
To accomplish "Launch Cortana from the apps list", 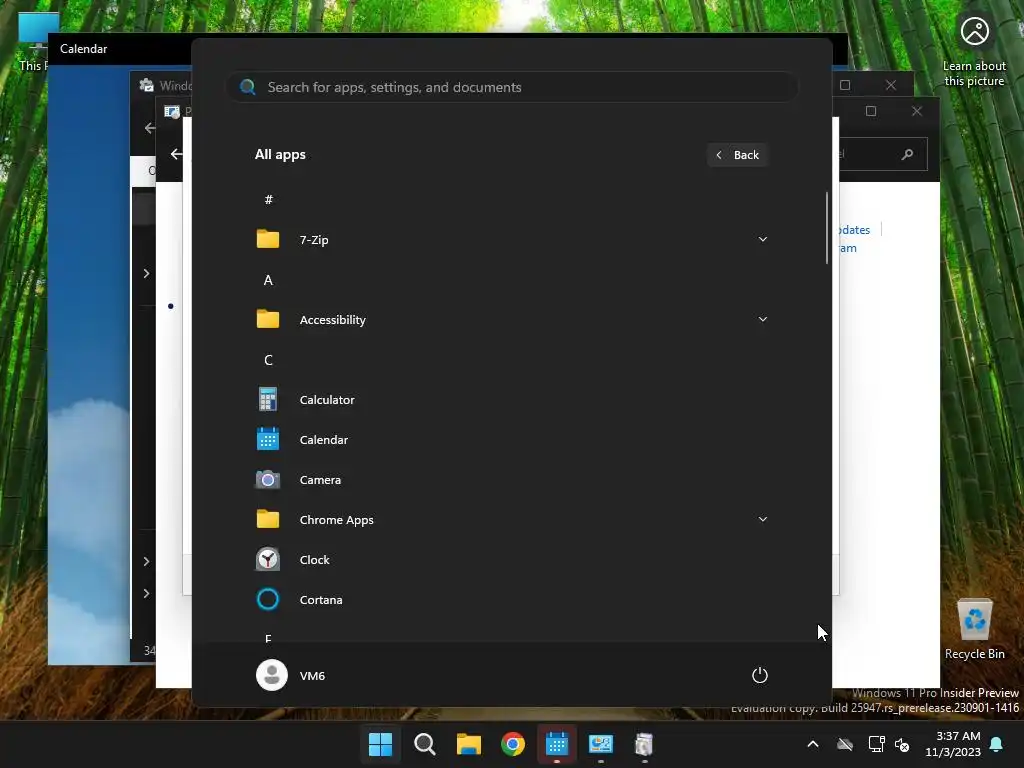I will [x=511, y=600].
